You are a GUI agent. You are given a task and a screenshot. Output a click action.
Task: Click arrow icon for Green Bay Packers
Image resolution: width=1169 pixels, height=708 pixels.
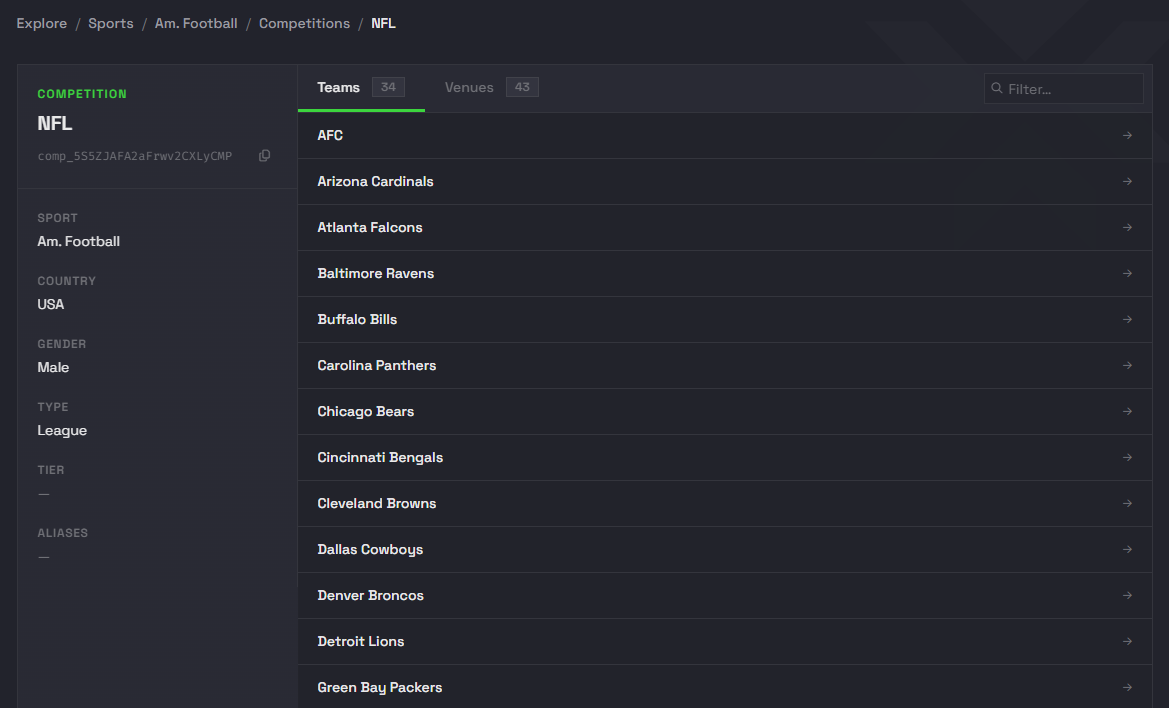[x=1127, y=688]
